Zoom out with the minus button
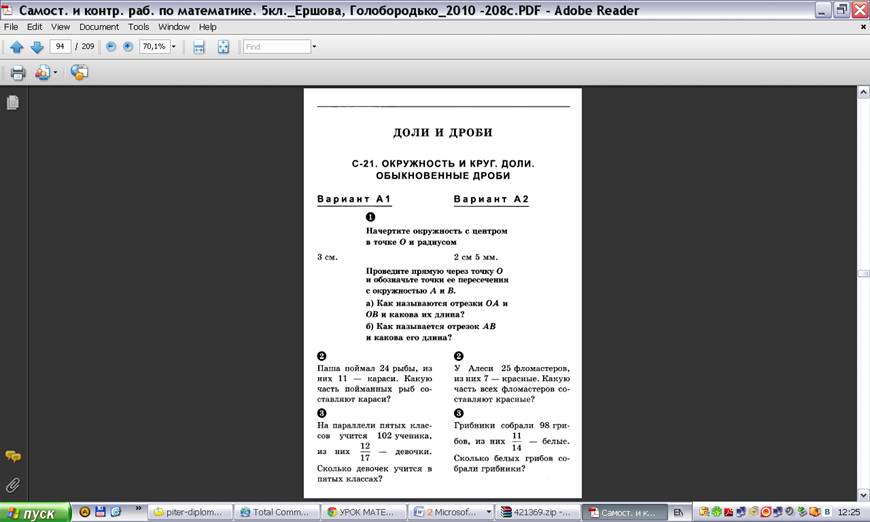This screenshot has width=870, height=522. pyautogui.click(x=111, y=47)
